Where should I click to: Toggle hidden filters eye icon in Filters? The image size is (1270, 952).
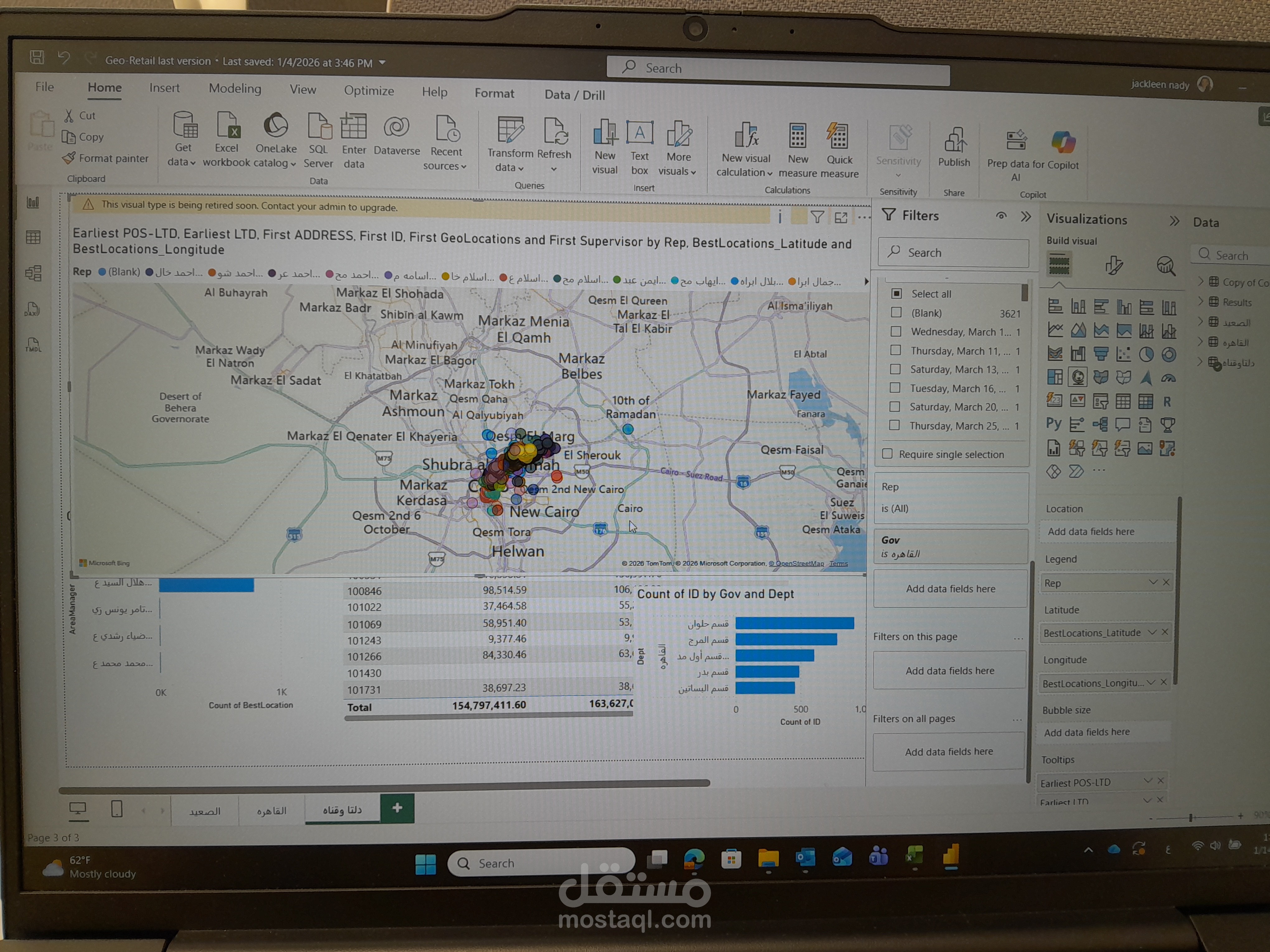pyautogui.click(x=1001, y=216)
